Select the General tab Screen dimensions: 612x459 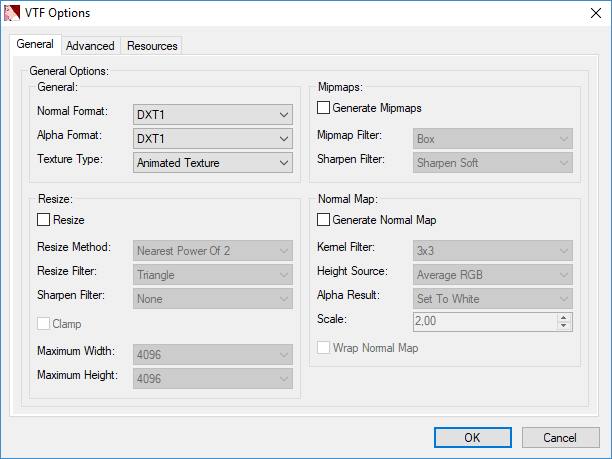tap(36, 45)
